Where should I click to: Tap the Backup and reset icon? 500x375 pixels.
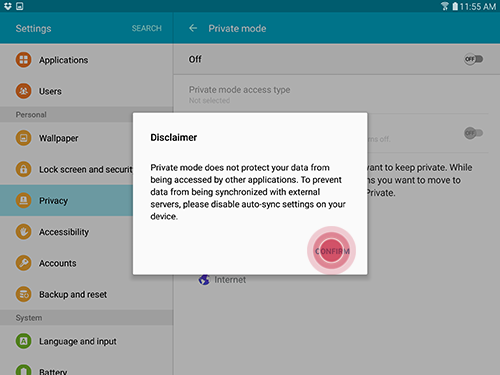(x=23, y=294)
